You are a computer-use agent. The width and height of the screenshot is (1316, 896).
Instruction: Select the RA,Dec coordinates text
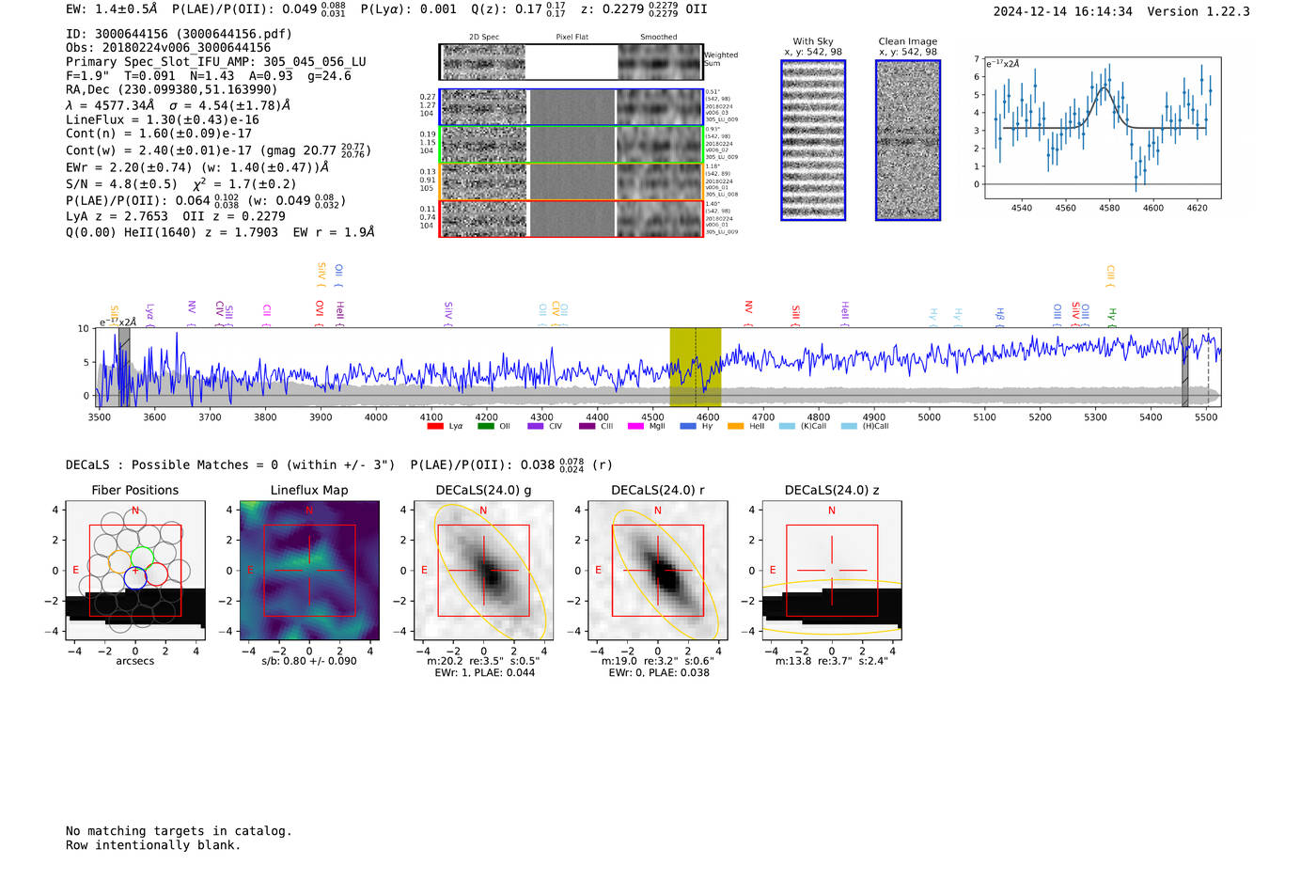coord(172,90)
